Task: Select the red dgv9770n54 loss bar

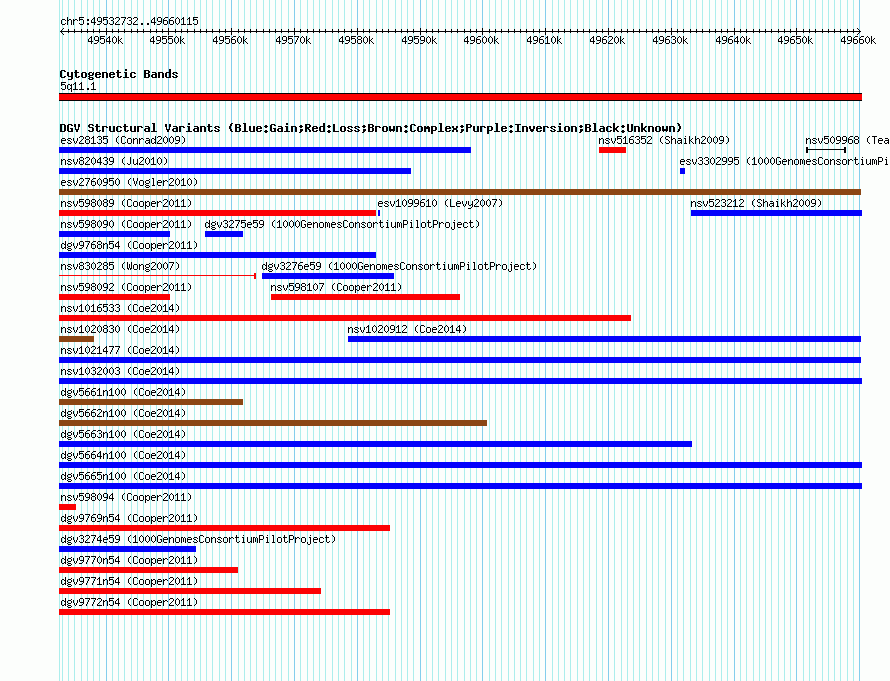Action: [x=149, y=570]
